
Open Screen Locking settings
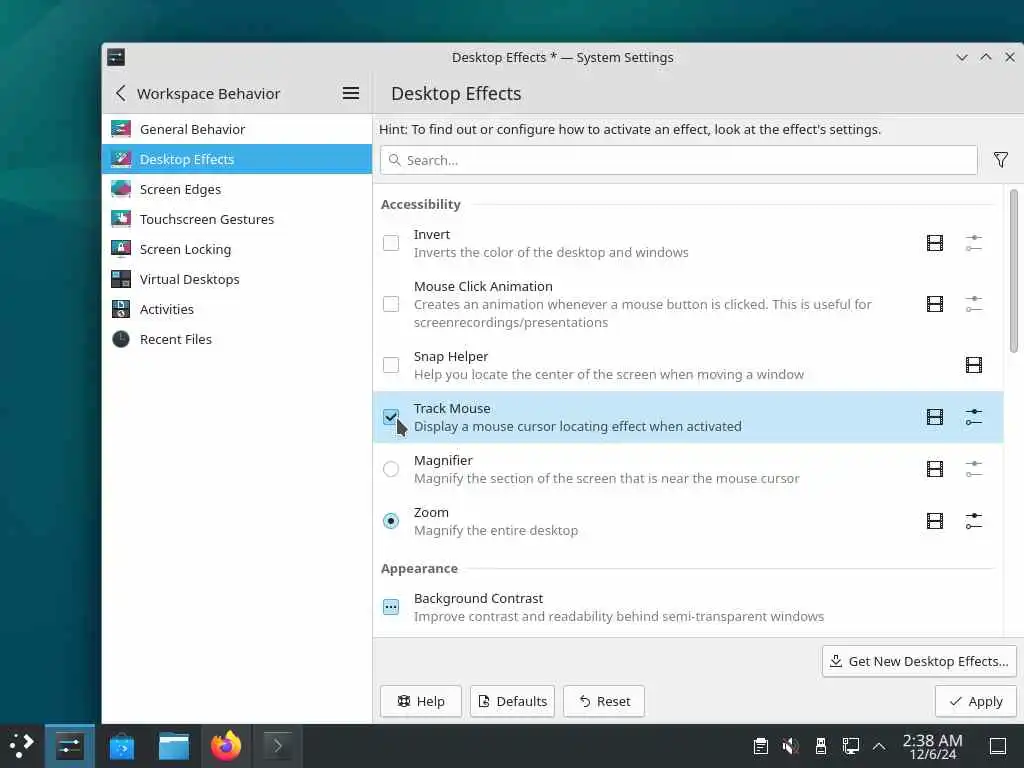pyautogui.click(x=236, y=249)
